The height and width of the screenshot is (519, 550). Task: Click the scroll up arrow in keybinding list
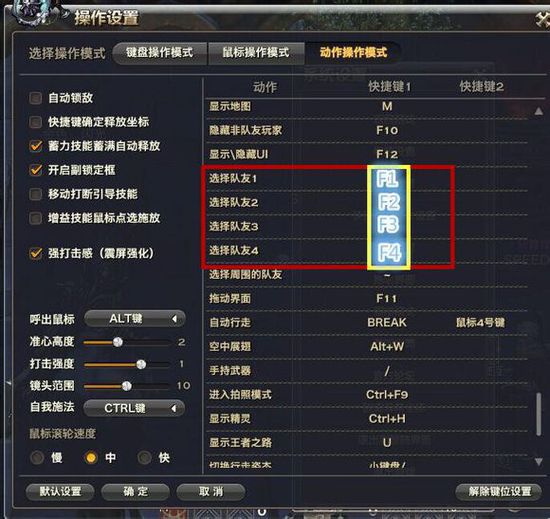pyautogui.click(x=538, y=112)
